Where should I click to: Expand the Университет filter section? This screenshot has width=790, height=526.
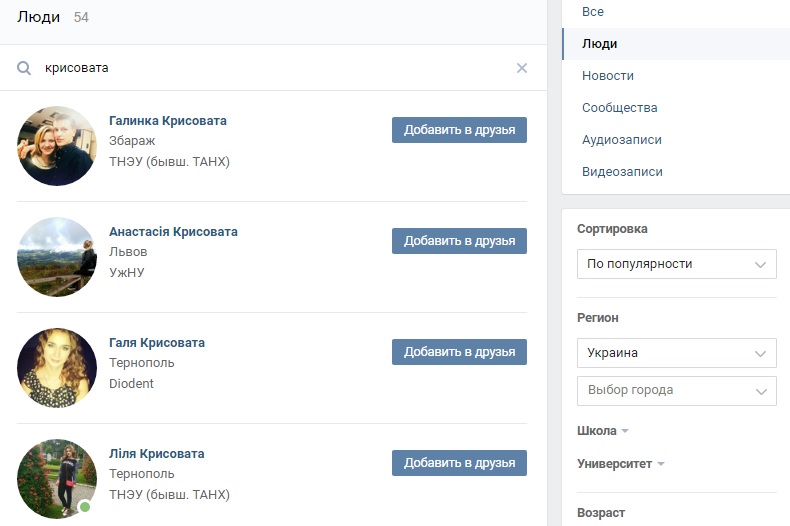(x=621, y=464)
